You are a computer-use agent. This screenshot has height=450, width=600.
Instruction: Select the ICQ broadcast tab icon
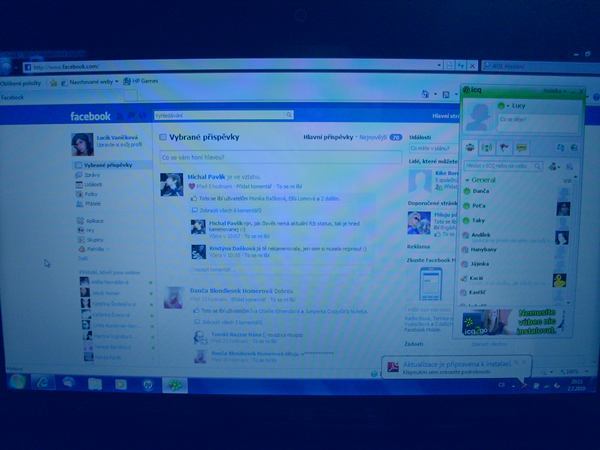[487, 147]
